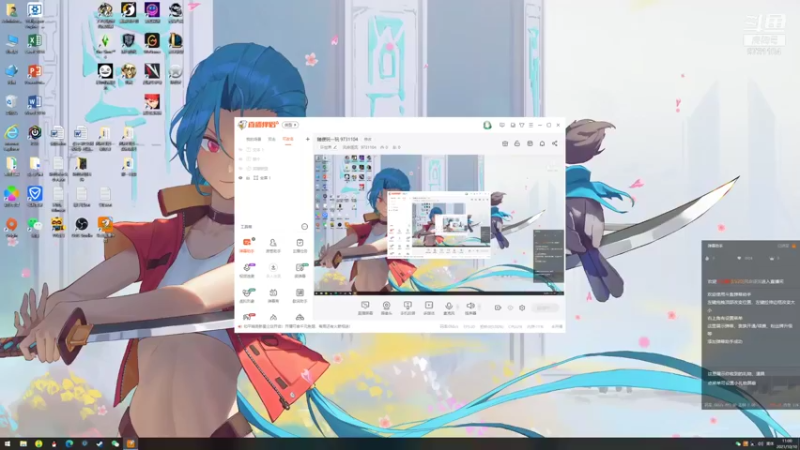
Task: Open platform dropdown beside Live Companion logo
Action: pyautogui.click(x=290, y=125)
